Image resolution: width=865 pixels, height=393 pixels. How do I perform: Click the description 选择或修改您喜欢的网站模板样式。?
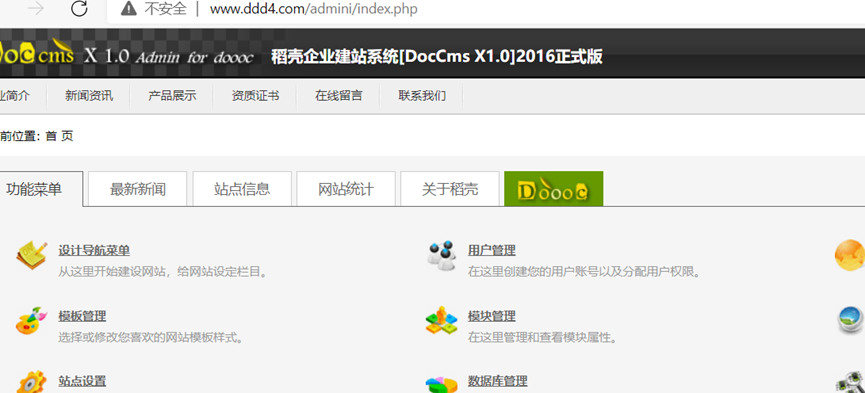tap(152, 337)
